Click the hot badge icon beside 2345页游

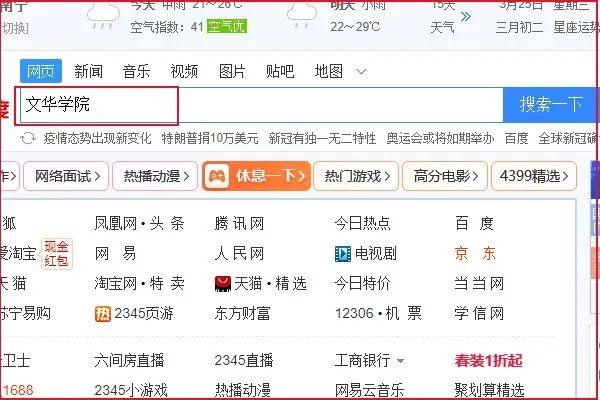103,314
